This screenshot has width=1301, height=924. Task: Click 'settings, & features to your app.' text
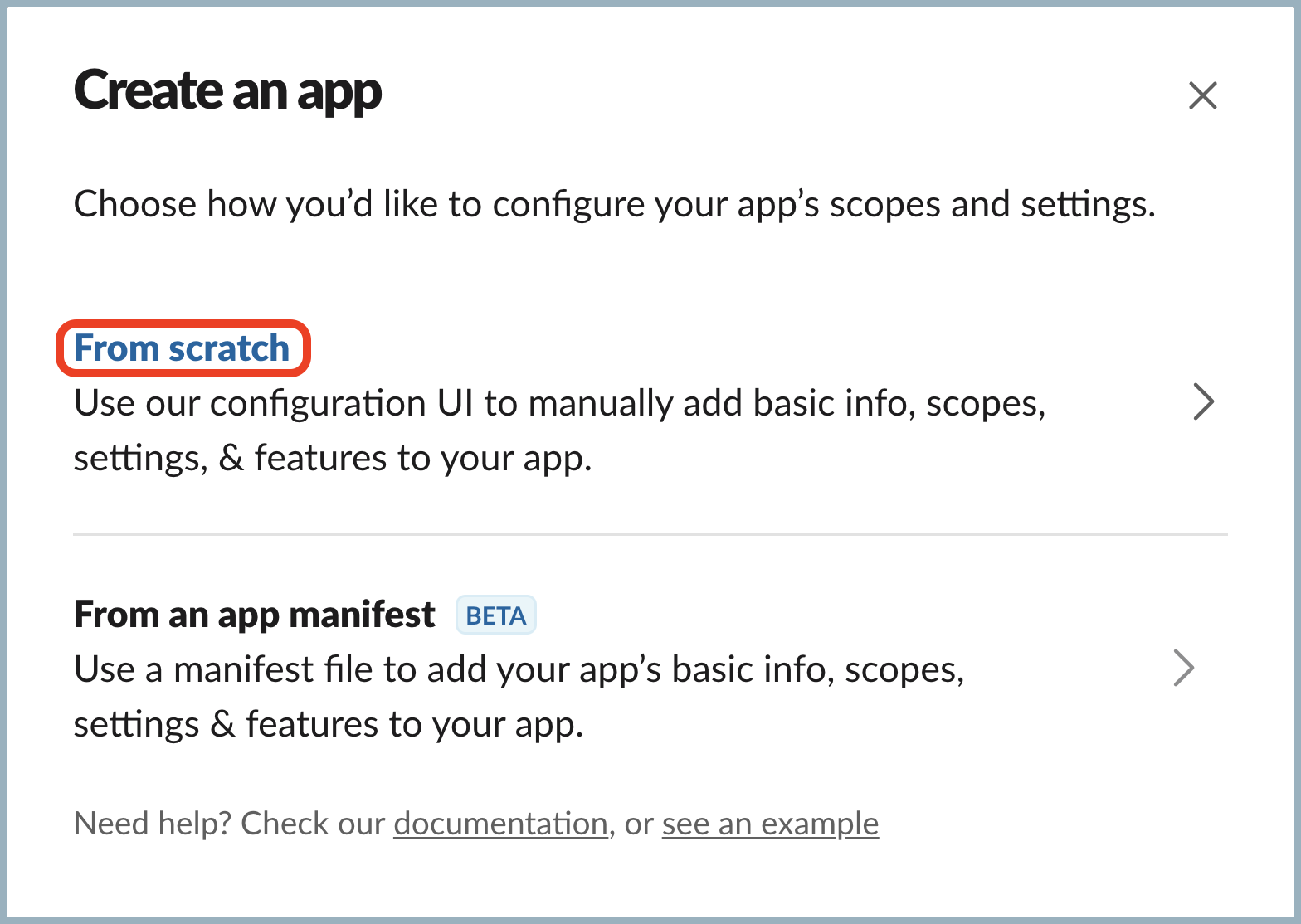333,458
